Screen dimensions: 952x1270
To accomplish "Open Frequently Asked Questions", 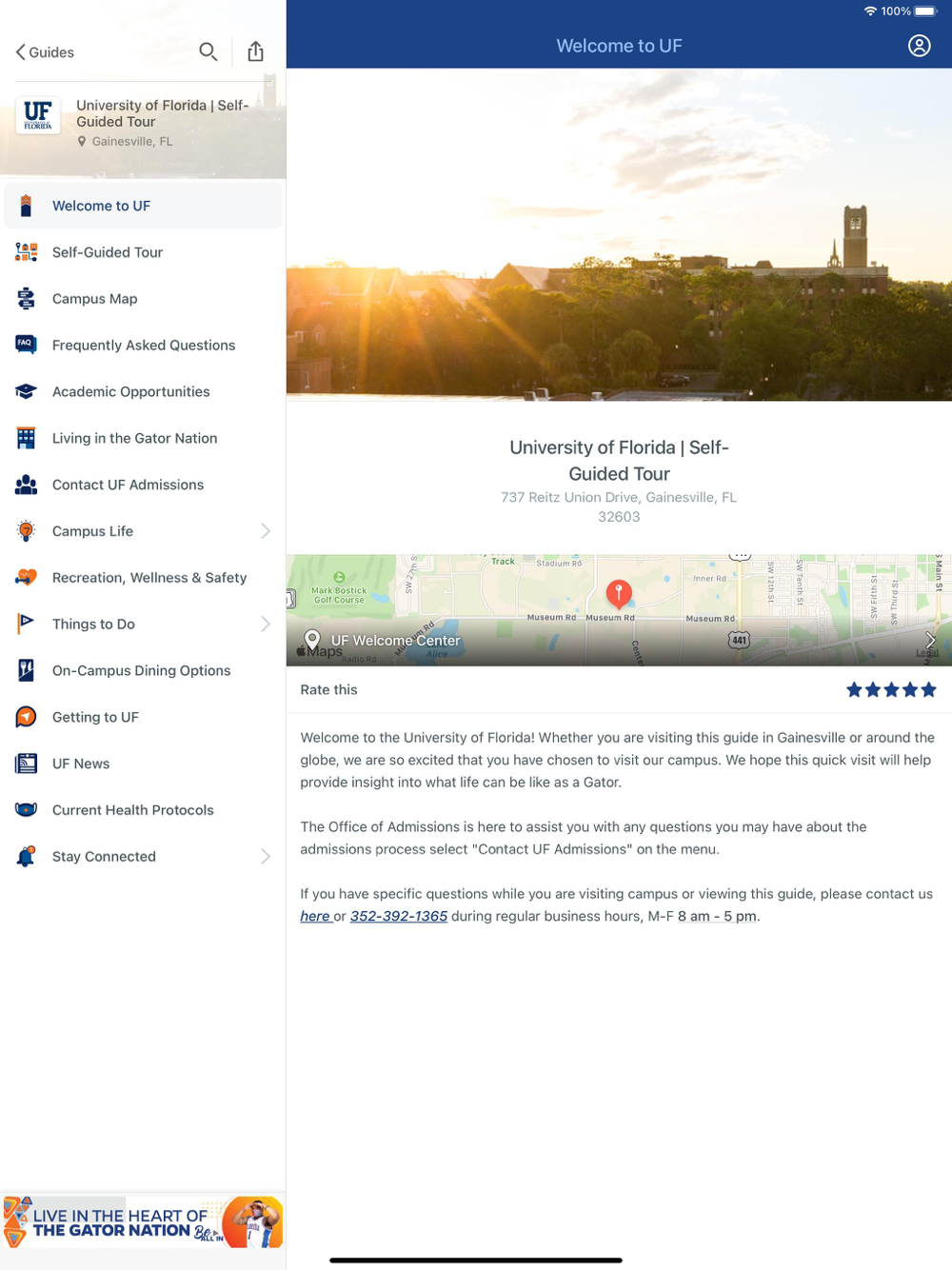I will click(143, 345).
